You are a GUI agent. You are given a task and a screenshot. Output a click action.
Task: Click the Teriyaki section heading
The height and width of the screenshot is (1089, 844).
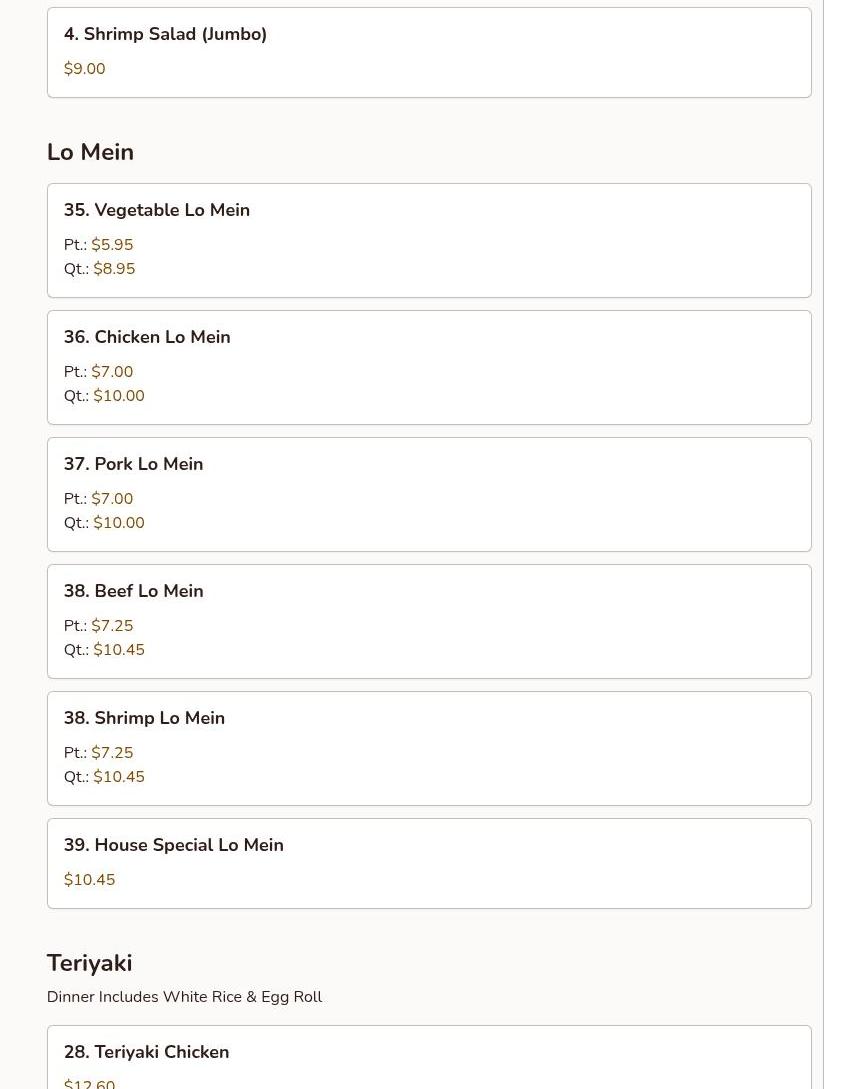coord(89,963)
